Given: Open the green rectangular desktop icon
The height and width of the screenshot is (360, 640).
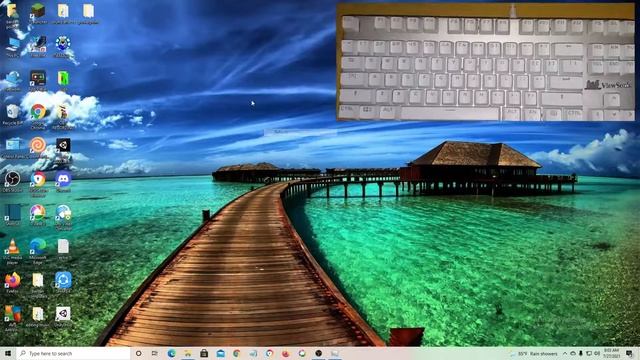Looking at the screenshot, I should [63, 78].
